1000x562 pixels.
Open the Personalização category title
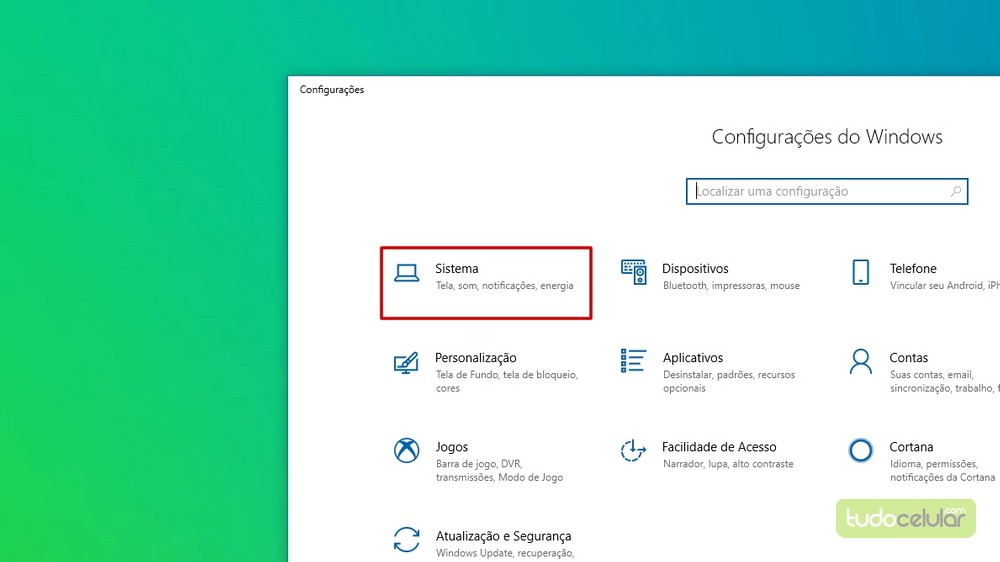tap(476, 358)
